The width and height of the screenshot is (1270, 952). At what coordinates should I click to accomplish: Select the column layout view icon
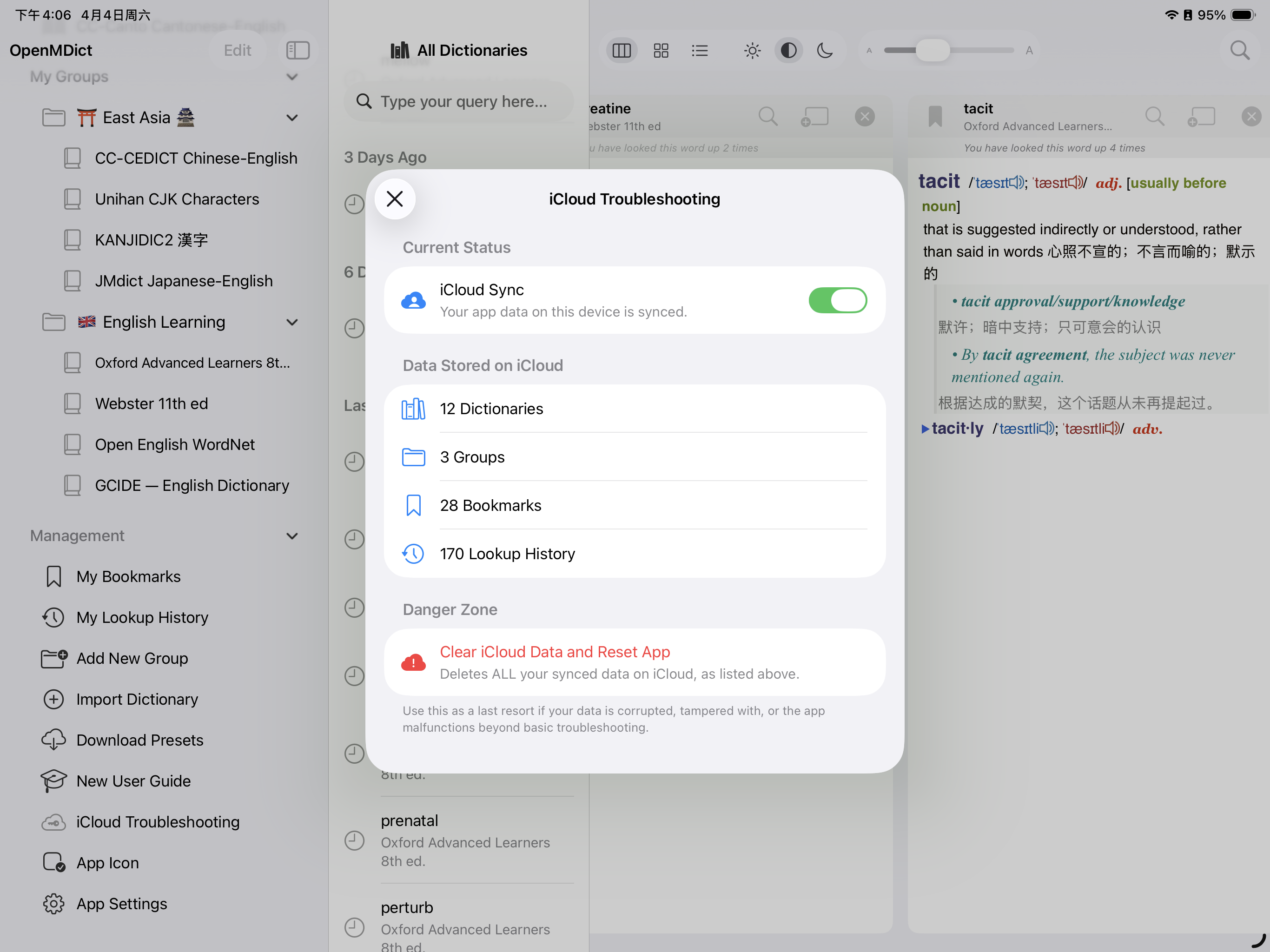point(621,51)
